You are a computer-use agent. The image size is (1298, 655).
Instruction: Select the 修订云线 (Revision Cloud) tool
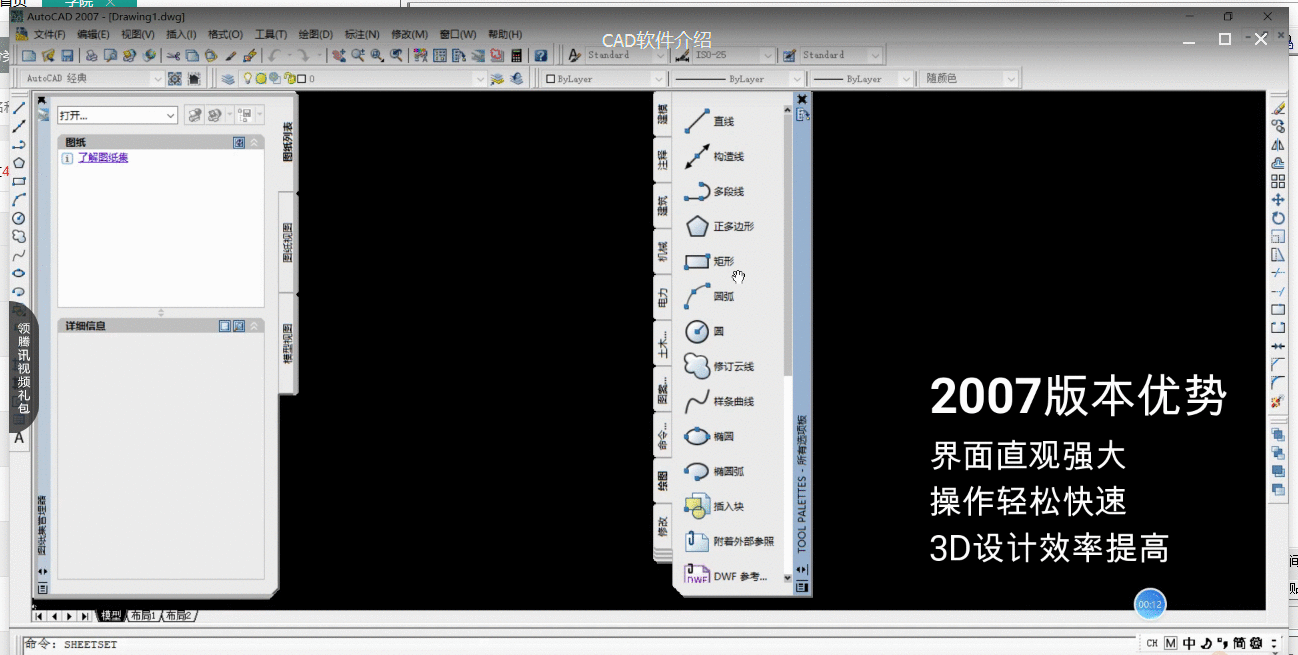point(725,366)
